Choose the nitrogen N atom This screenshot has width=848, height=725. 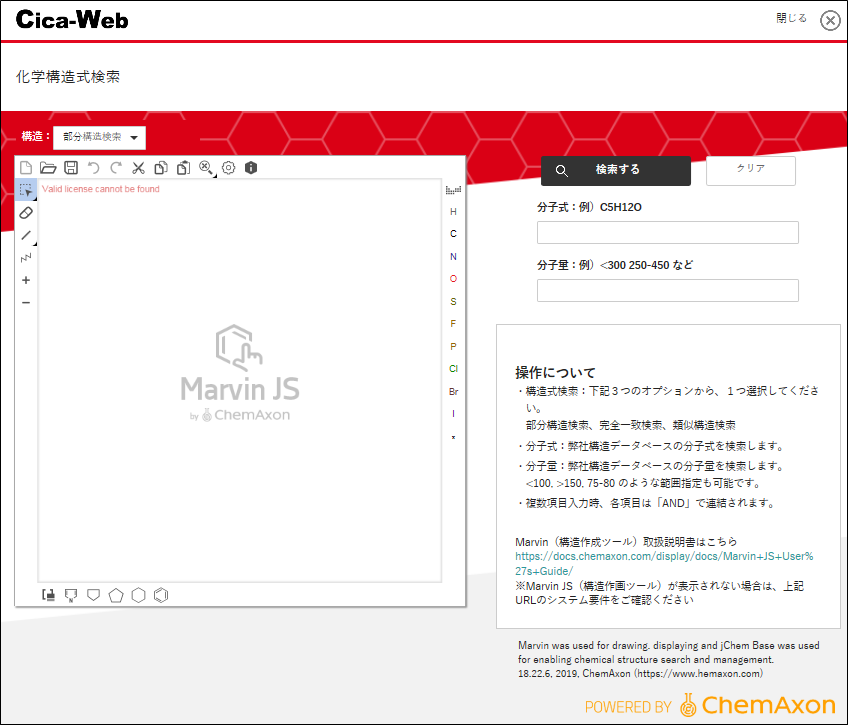[x=453, y=256]
